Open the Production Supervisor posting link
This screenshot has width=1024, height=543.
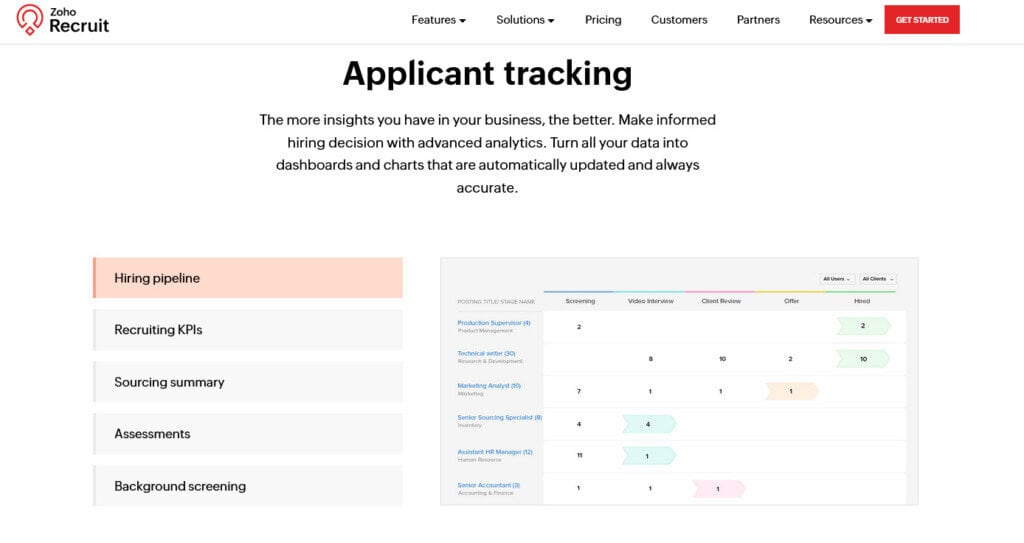pyautogui.click(x=493, y=323)
